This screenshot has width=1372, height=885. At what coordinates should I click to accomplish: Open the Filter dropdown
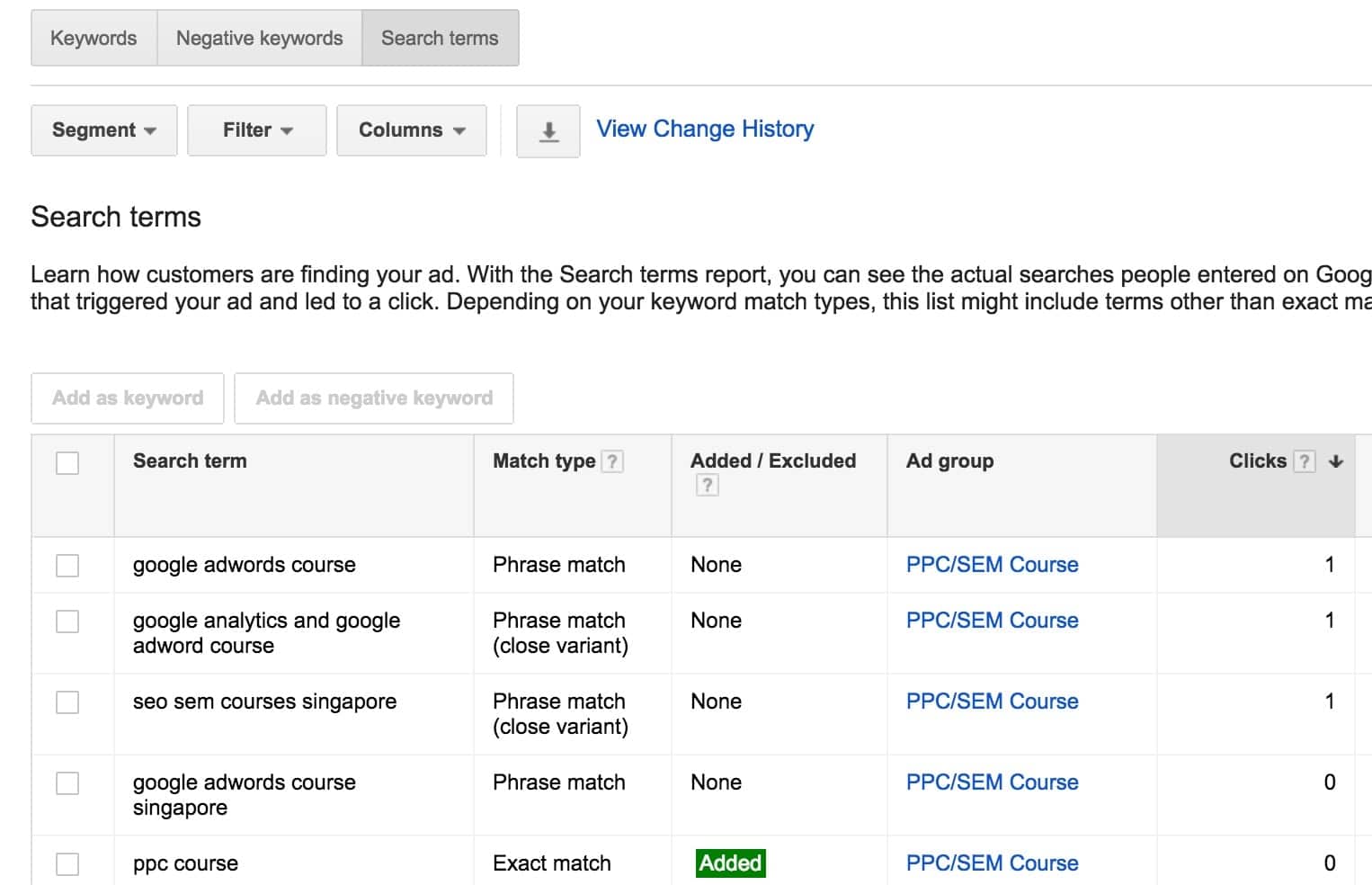point(257,130)
